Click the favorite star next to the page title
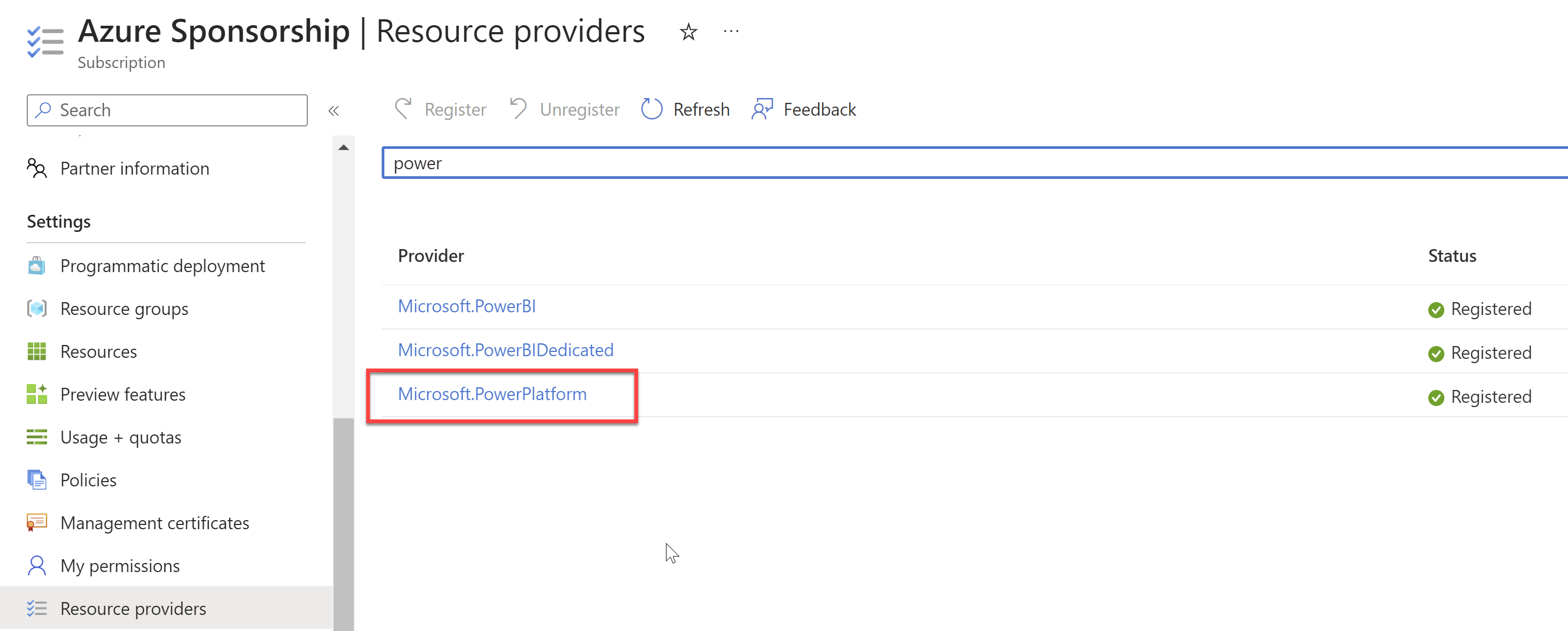Screen dimensions: 1568x631 pyautogui.click(x=687, y=32)
